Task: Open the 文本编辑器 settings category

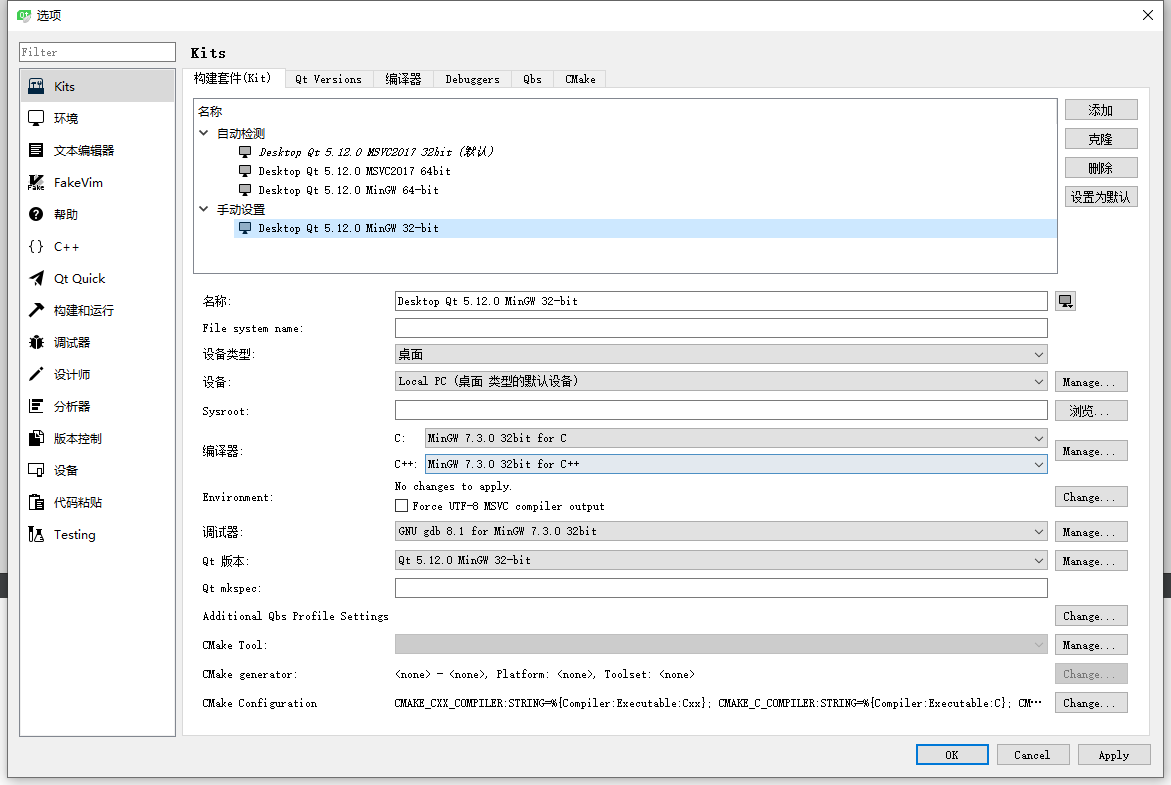Action: (x=97, y=150)
